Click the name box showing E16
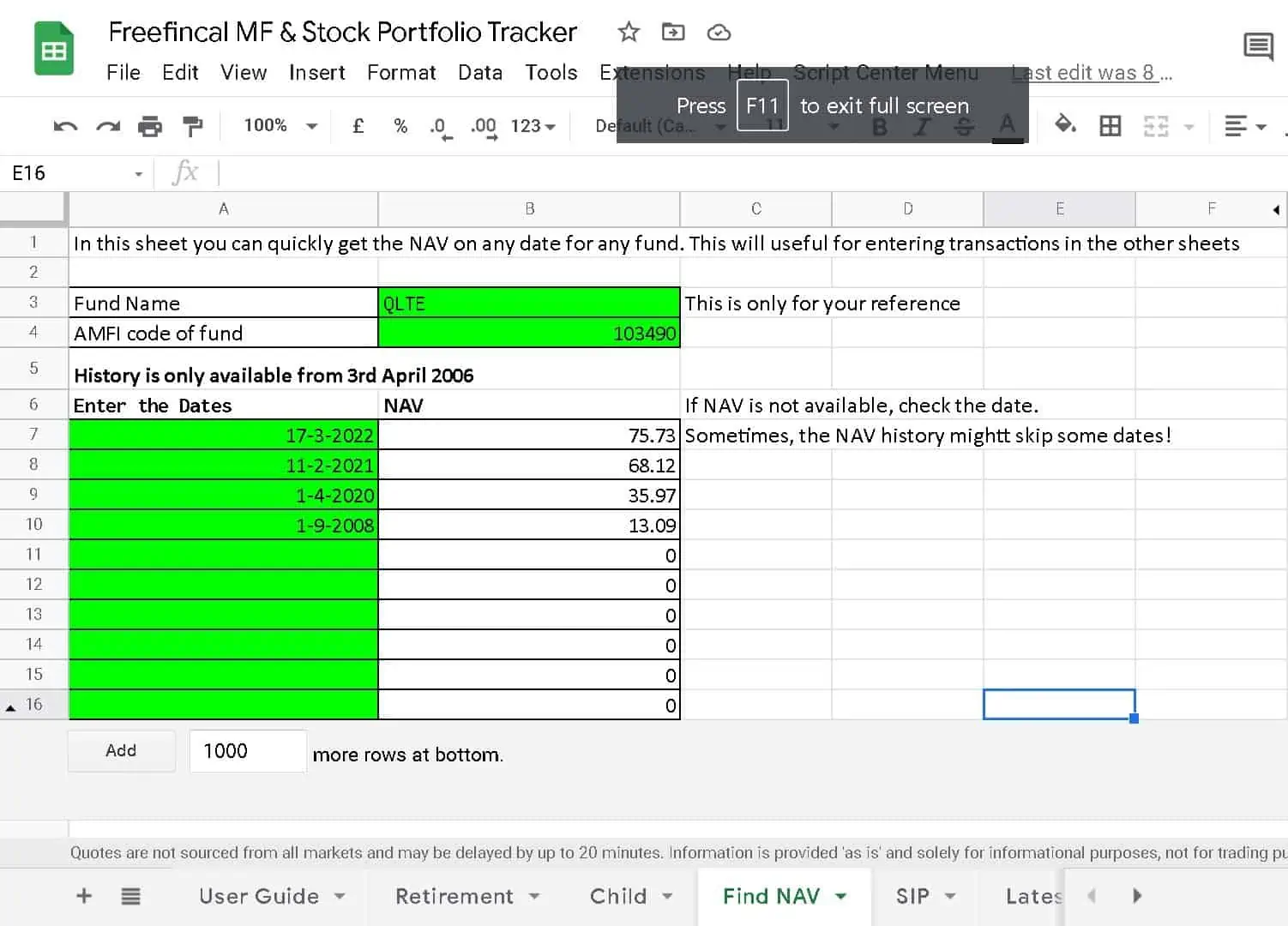This screenshot has width=1288, height=926. coord(69,173)
